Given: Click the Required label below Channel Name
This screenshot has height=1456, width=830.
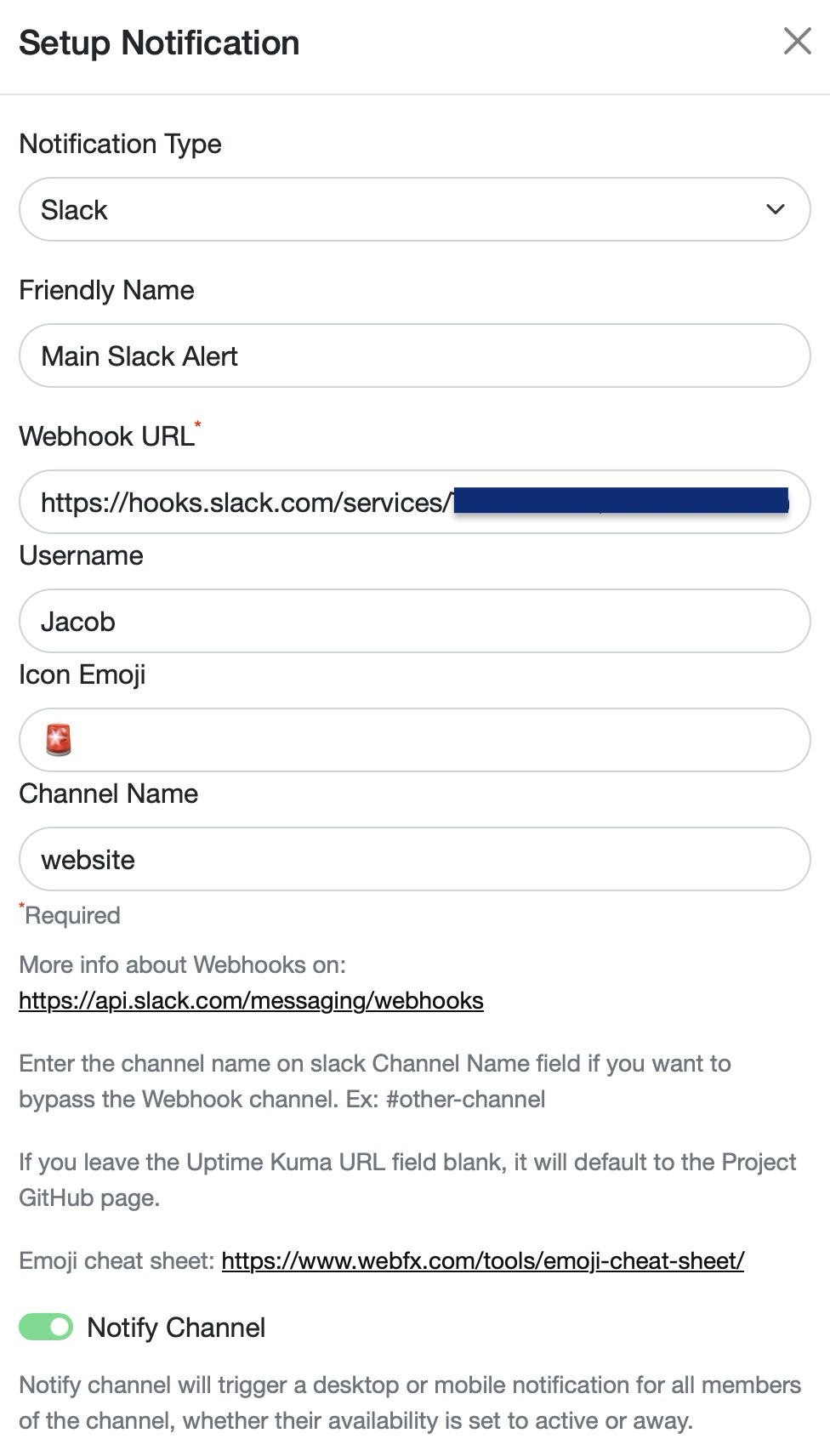Looking at the screenshot, I should [70, 915].
